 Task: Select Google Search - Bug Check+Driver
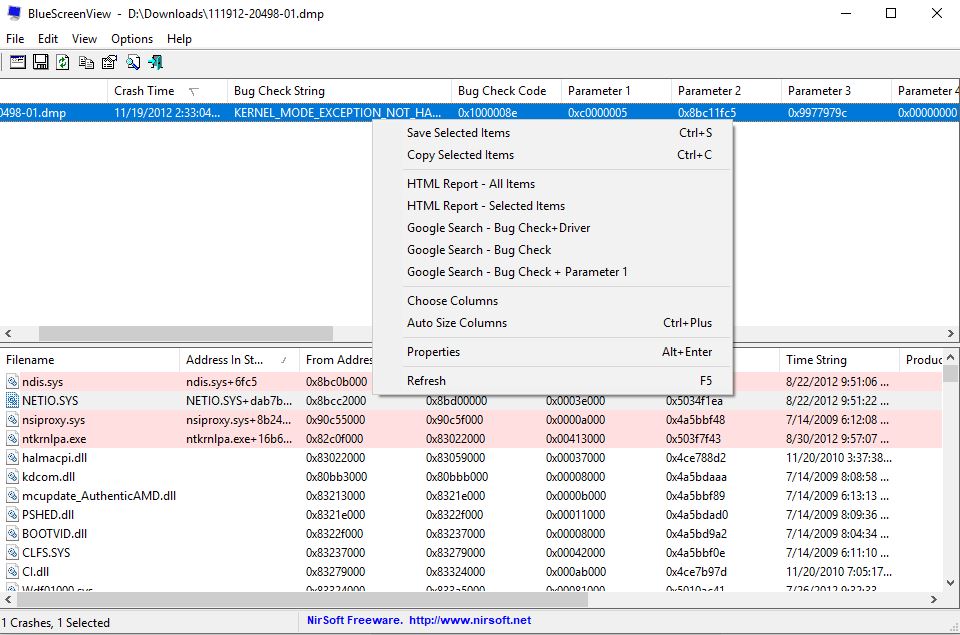coord(552,228)
